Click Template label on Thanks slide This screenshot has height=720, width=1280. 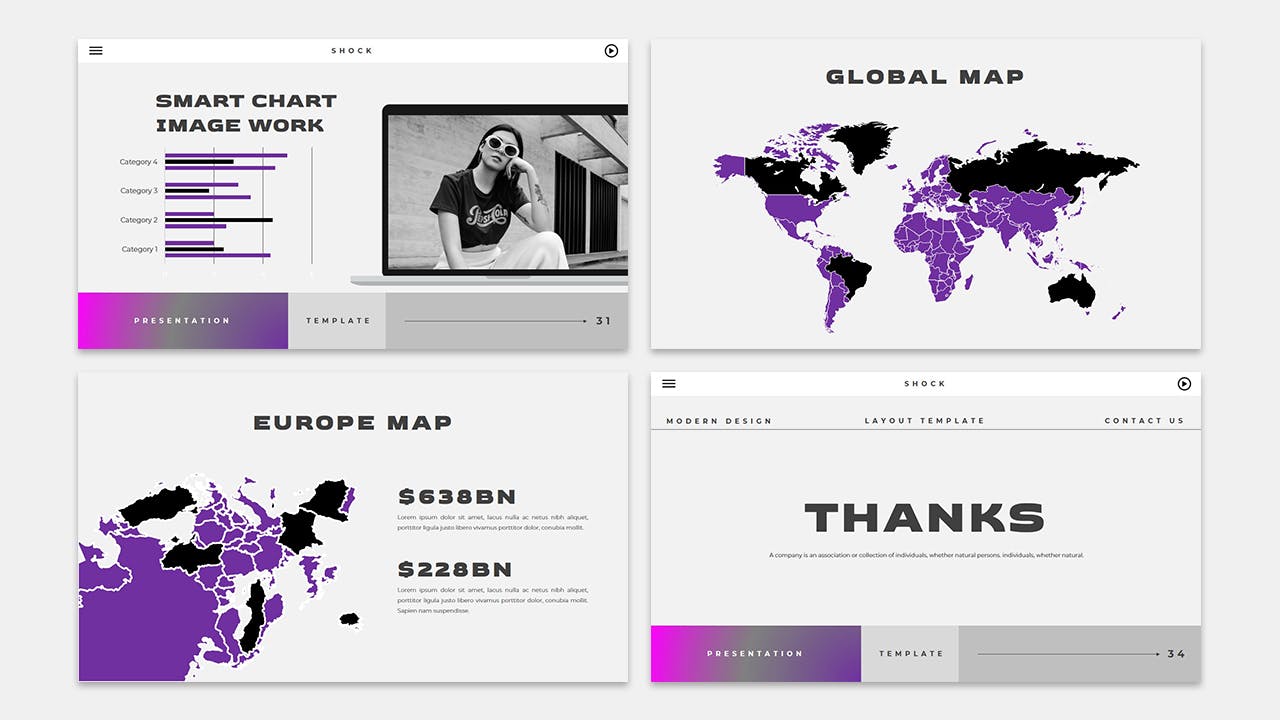tap(911, 654)
